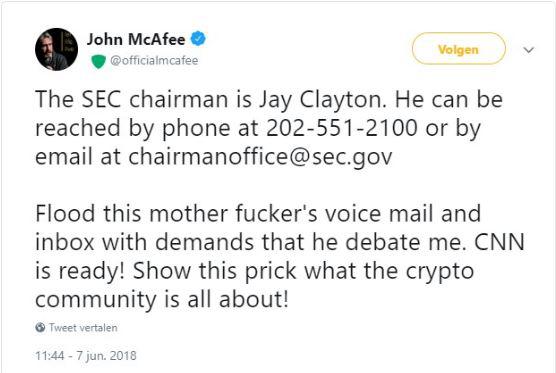Follow the account with Volgen button
The width and height of the screenshot is (556, 373).
click(458, 49)
